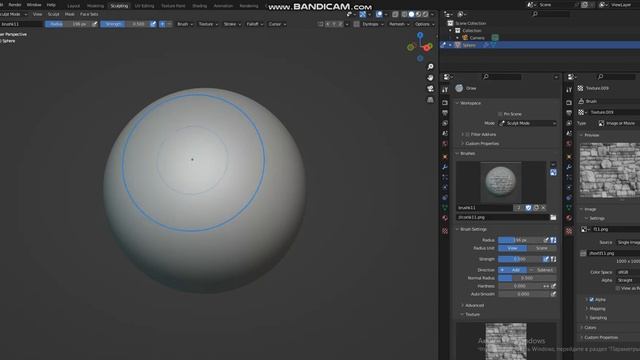The image size is (640, 360).
Task: Click the Draw tool brush icon
Action: (459, 88)
